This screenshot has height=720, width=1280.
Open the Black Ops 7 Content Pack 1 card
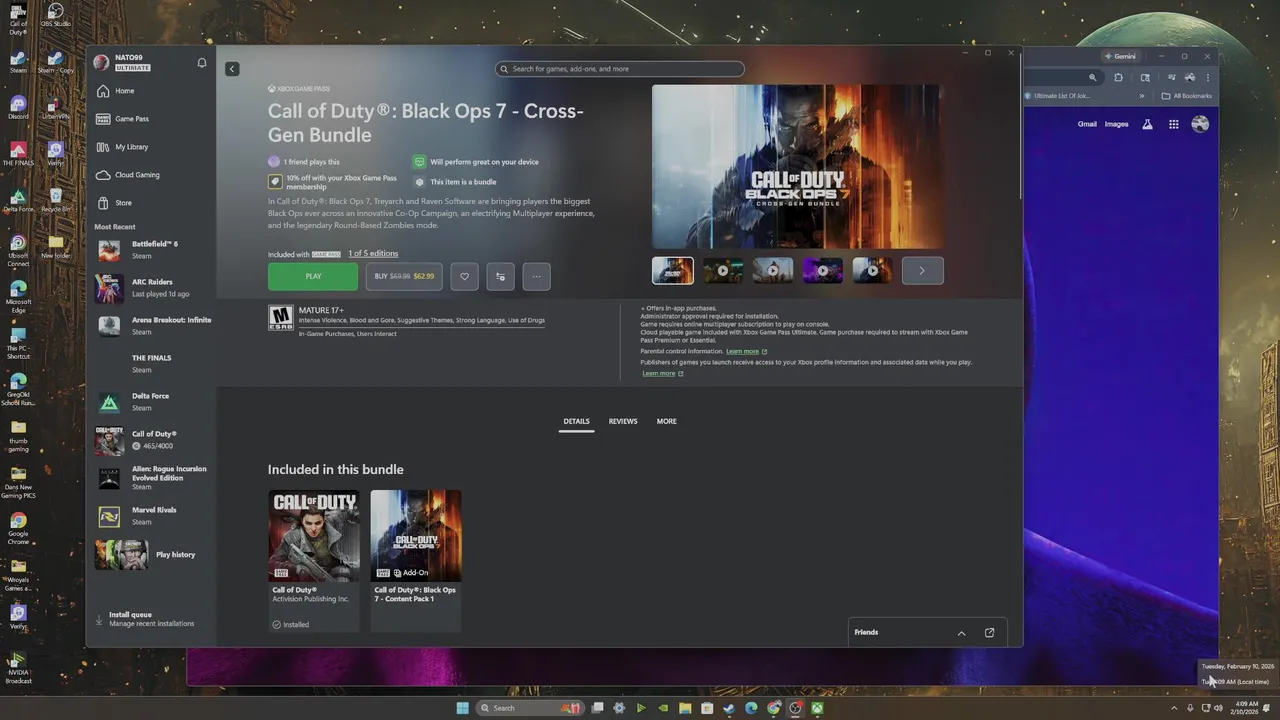point(416,560)
